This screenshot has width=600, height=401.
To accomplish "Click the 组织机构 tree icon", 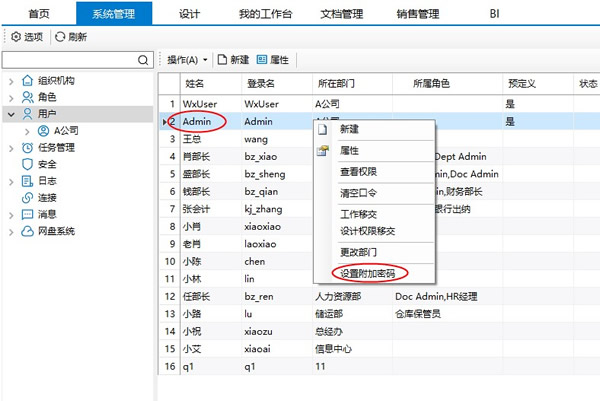I will pos(27,81).
